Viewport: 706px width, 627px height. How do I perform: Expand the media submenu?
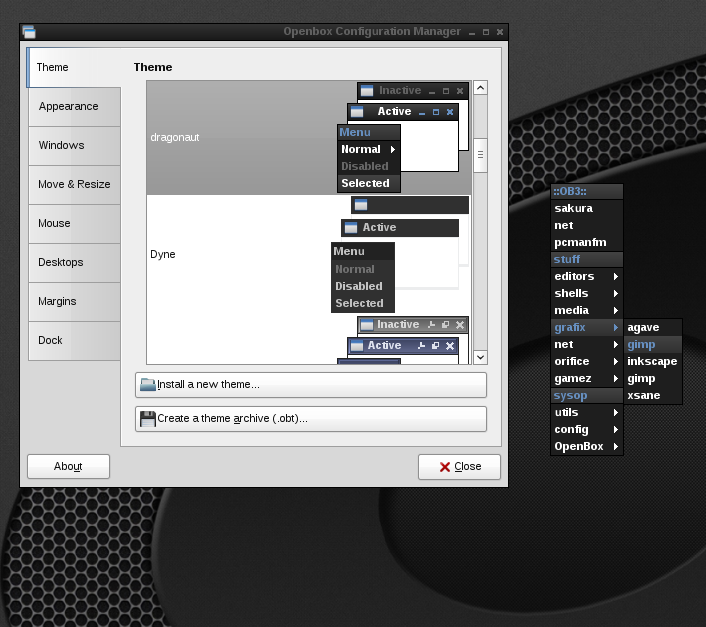(587, 311)
